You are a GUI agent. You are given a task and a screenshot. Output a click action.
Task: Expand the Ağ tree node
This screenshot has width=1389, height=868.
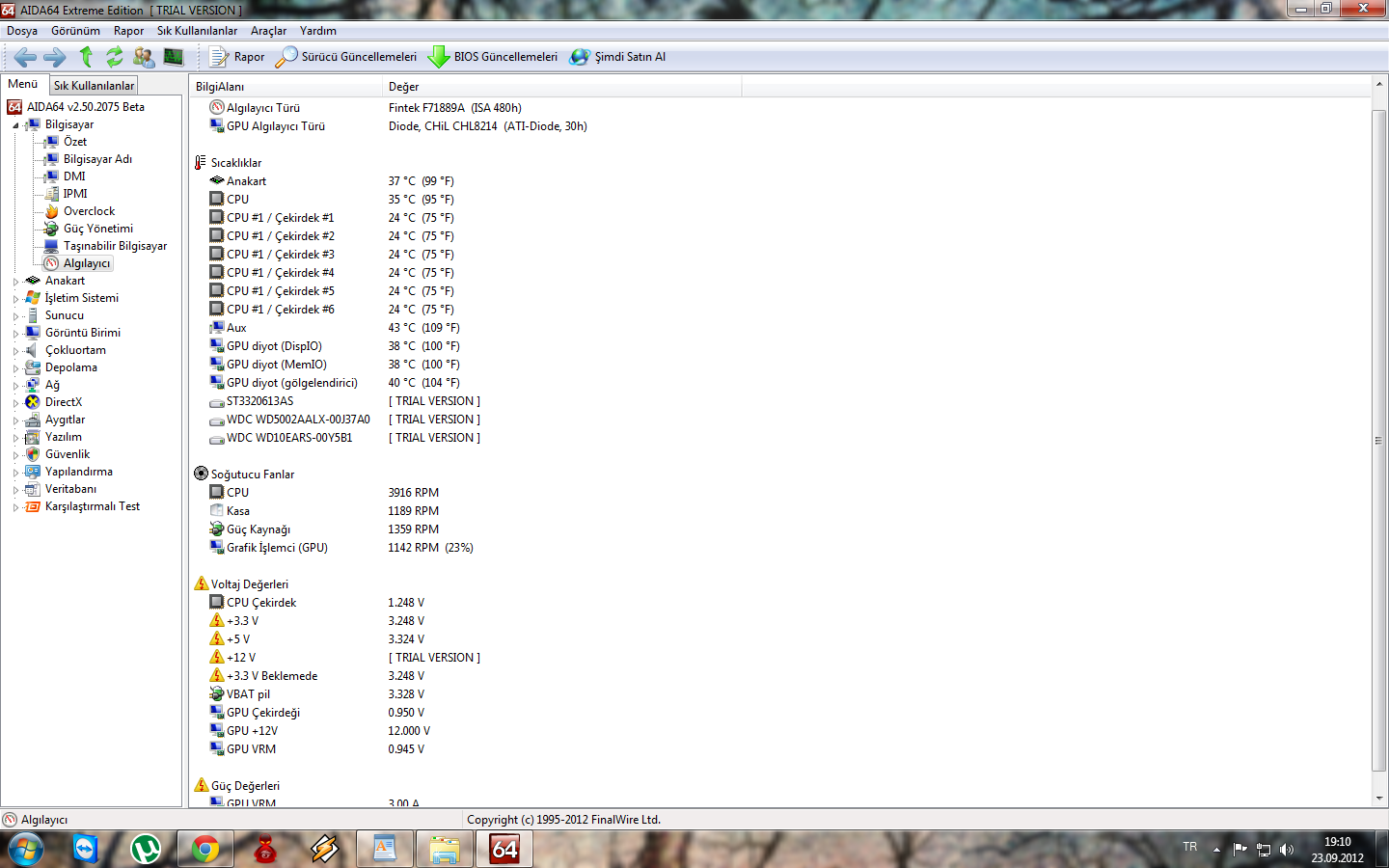point(15,386)
